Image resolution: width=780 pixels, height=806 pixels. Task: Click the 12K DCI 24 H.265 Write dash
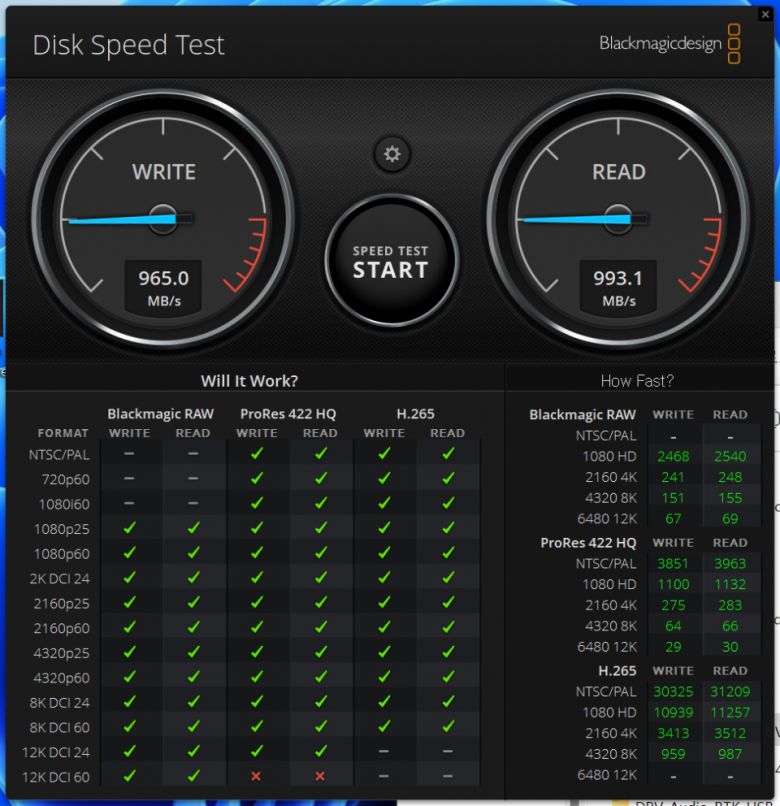point(384,751)
